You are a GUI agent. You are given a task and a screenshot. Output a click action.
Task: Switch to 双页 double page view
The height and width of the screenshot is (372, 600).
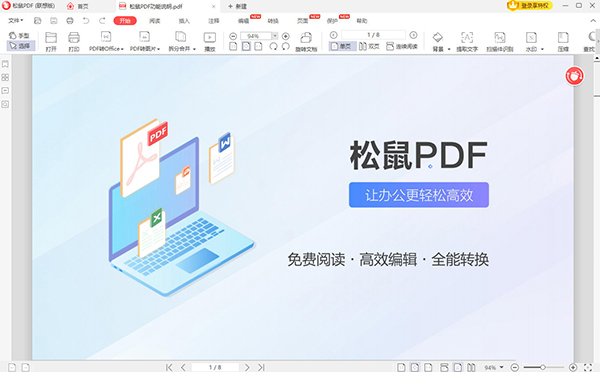[369, 46]
